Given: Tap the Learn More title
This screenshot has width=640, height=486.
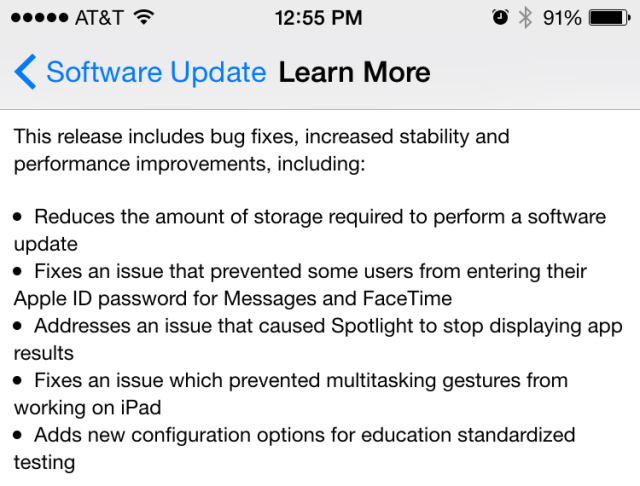Looking at the screenshot, I should coord(354,72).
